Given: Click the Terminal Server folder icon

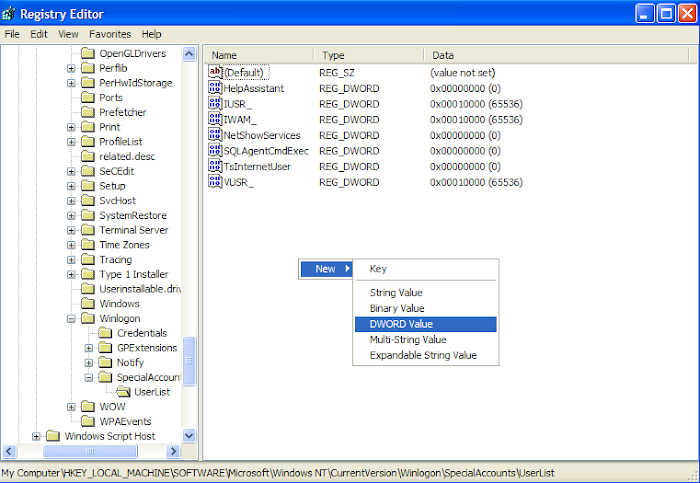Looking at the screenshot, I should [x=88, y=230].
